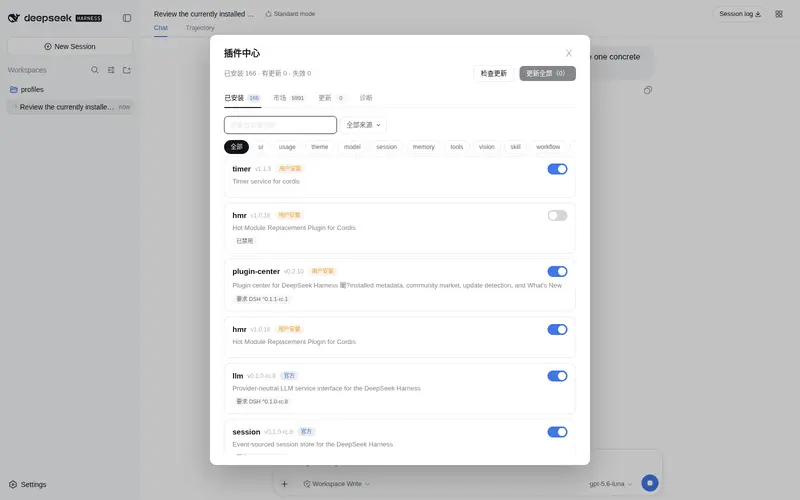The image size is (800, 500).
Task: Filter plugins by the memory chip
Action: point(423,147)
